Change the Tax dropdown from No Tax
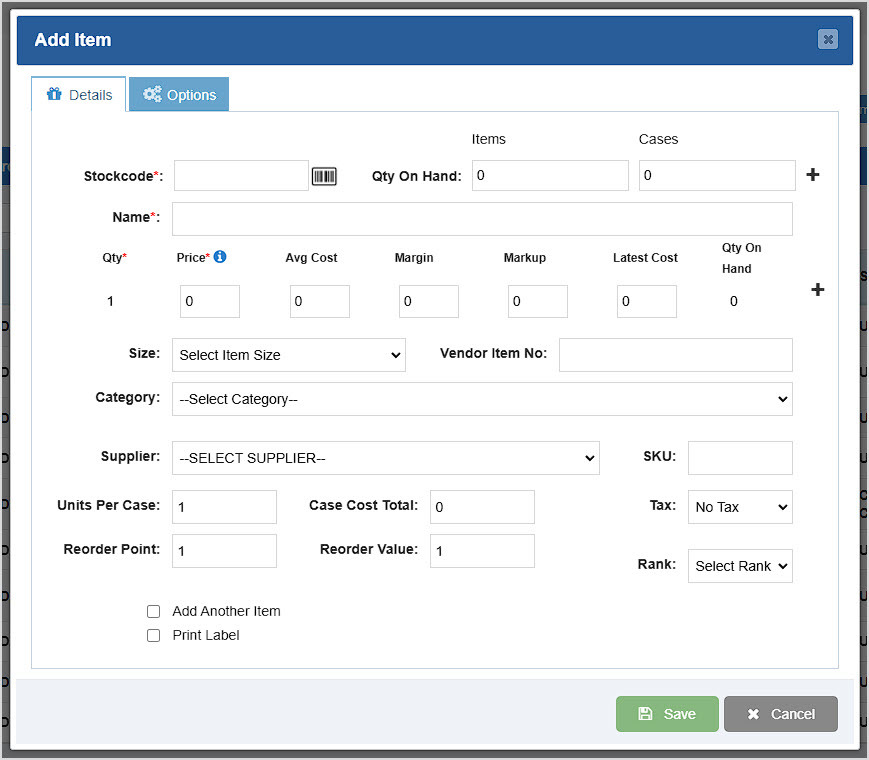 (739, 507)
